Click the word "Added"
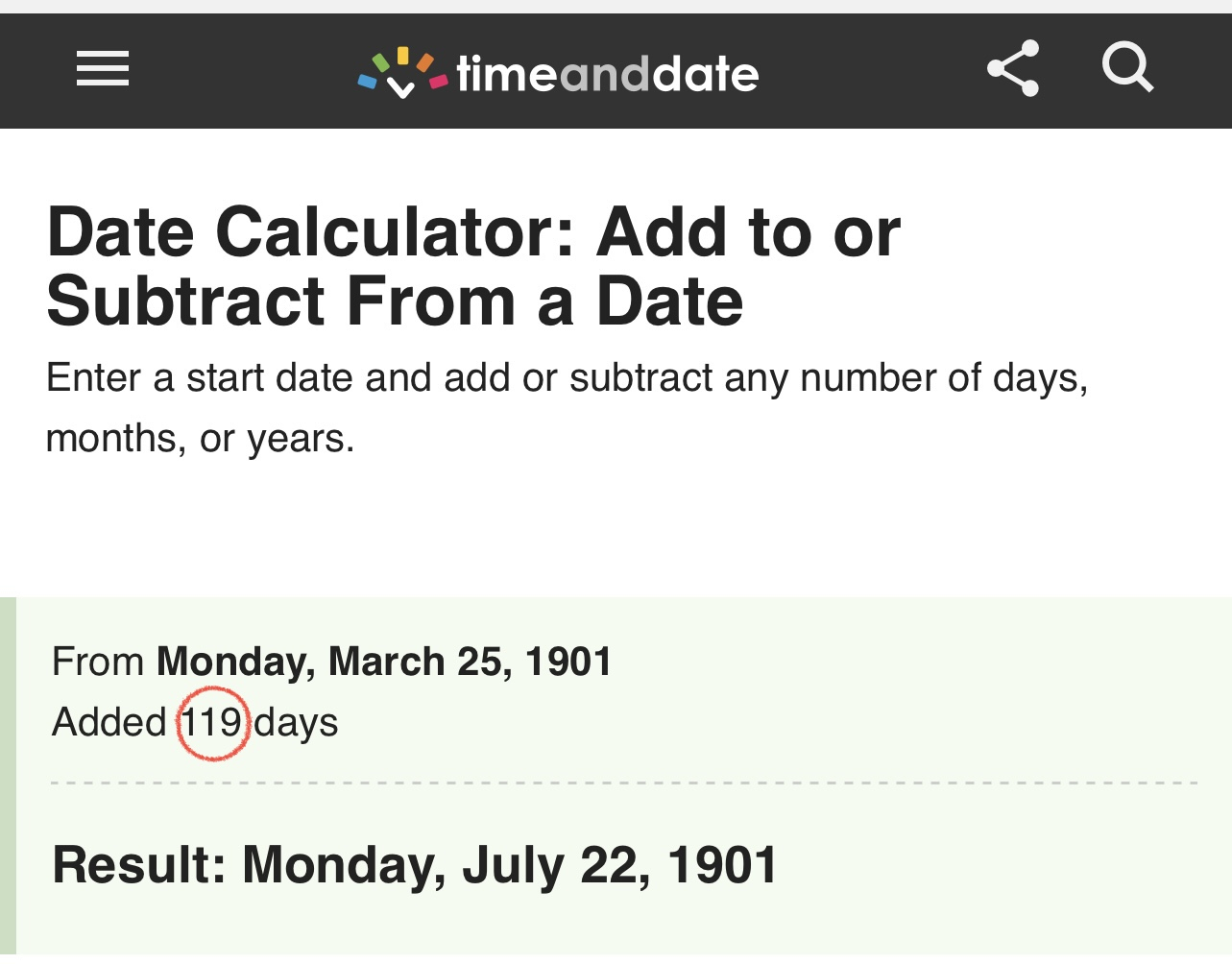The width and height of the screenshot is (1232, 964). click(x=109, y=723)
